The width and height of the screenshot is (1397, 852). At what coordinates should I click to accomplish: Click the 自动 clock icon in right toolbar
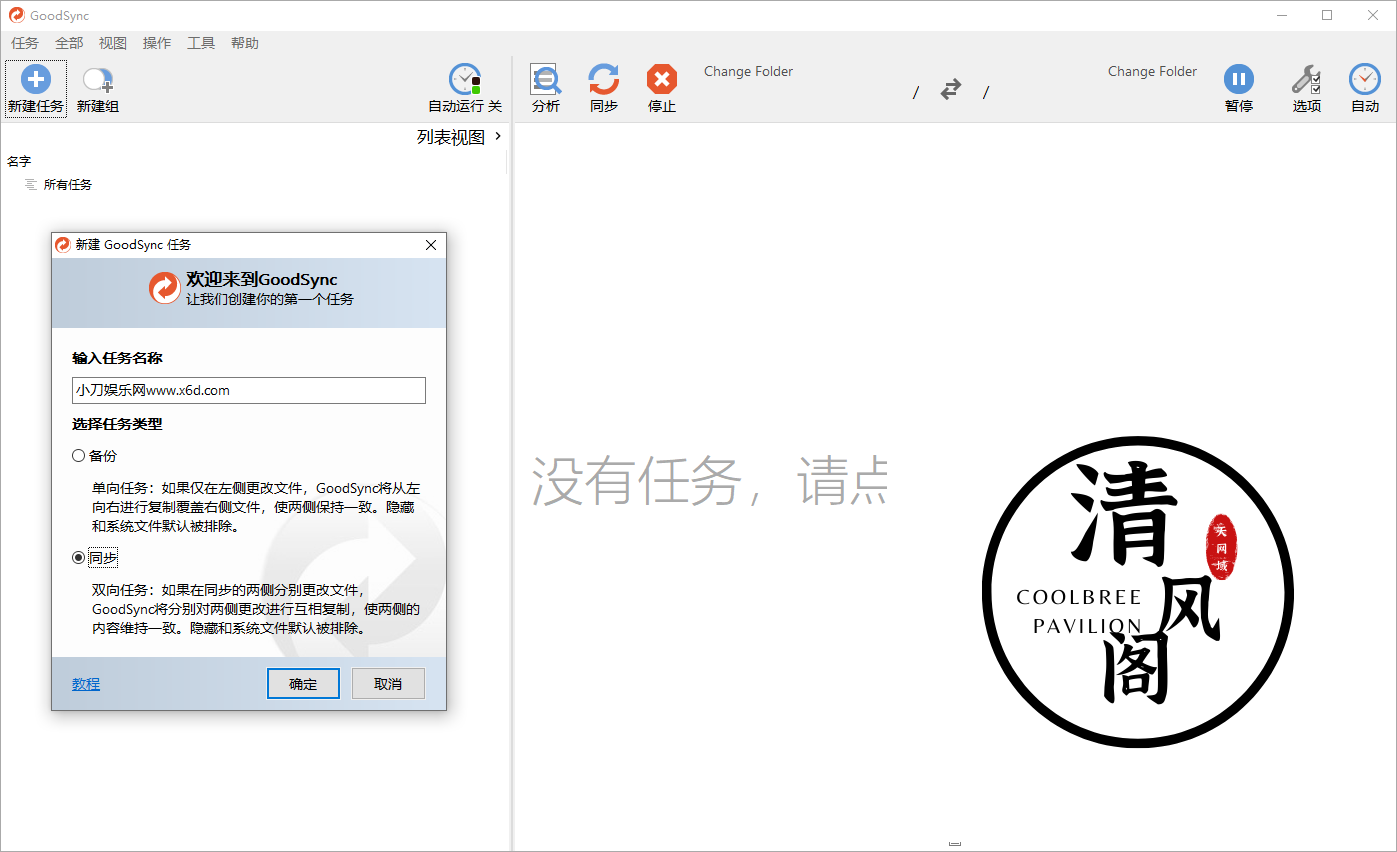click(1365, 79)
